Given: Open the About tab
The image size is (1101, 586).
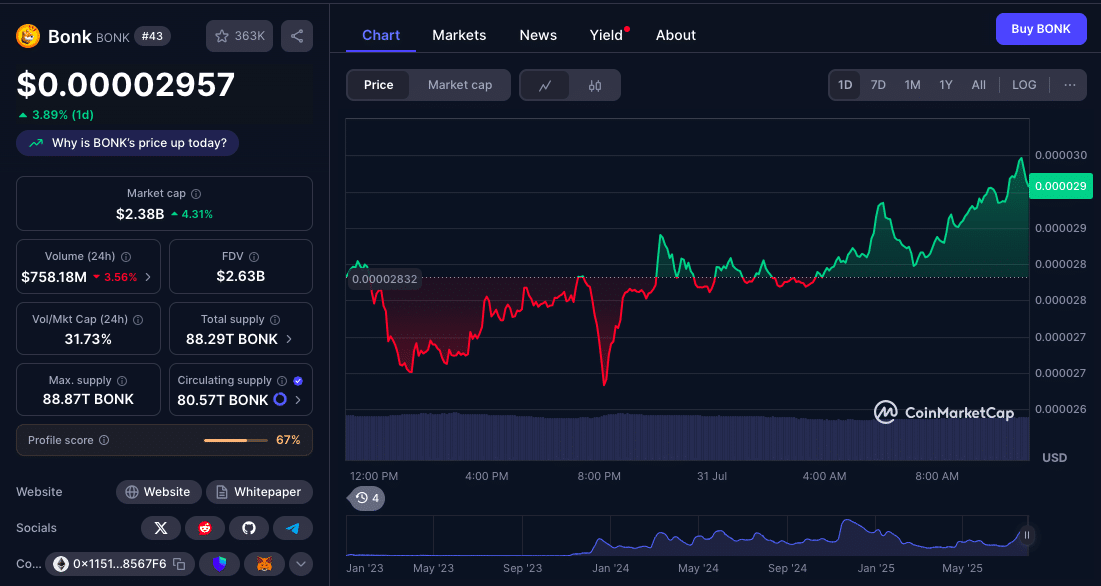Looking at the screenshot, I should 675,35.
